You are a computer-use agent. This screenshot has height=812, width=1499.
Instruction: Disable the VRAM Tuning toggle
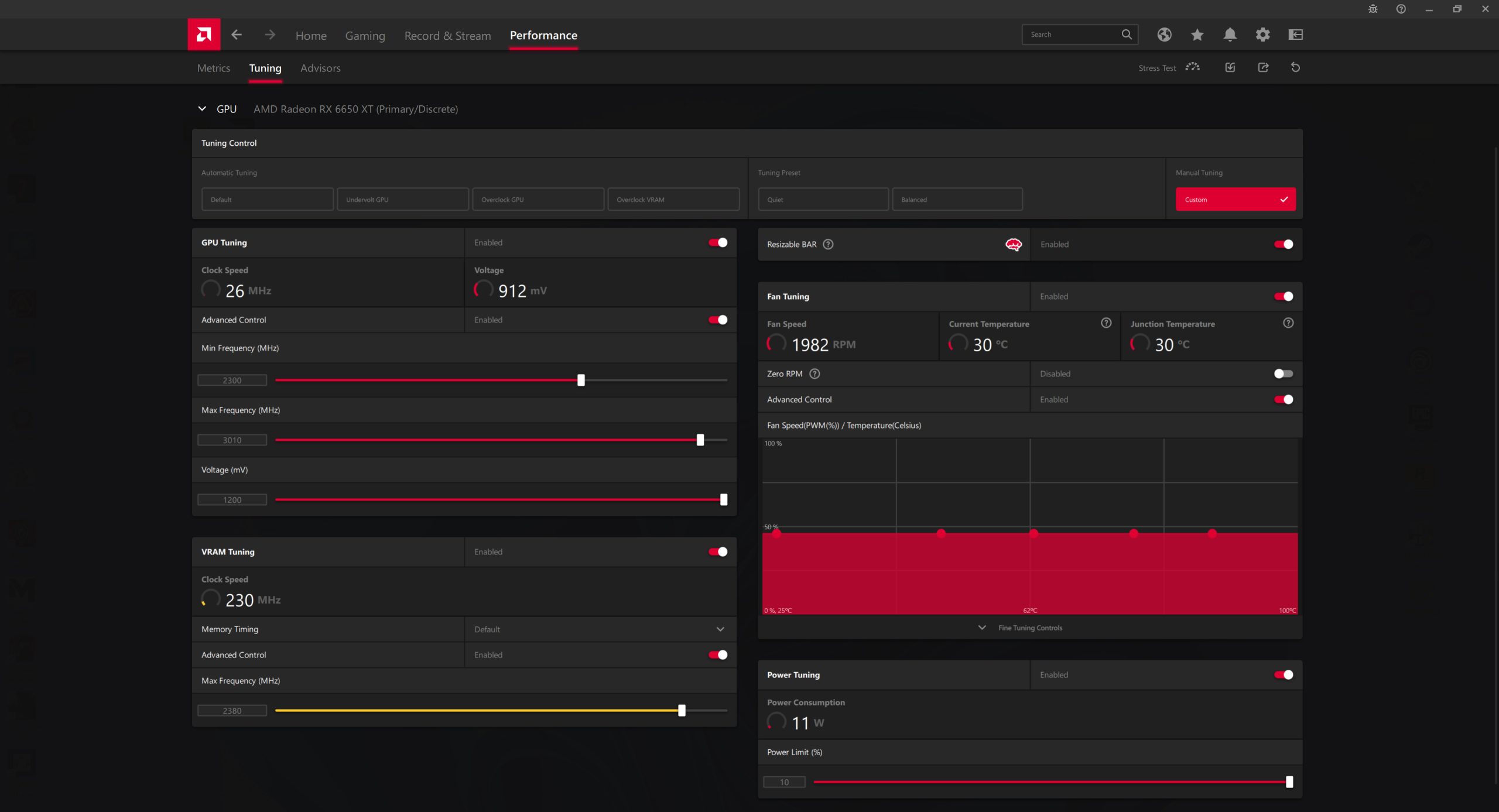click(718, 551)
